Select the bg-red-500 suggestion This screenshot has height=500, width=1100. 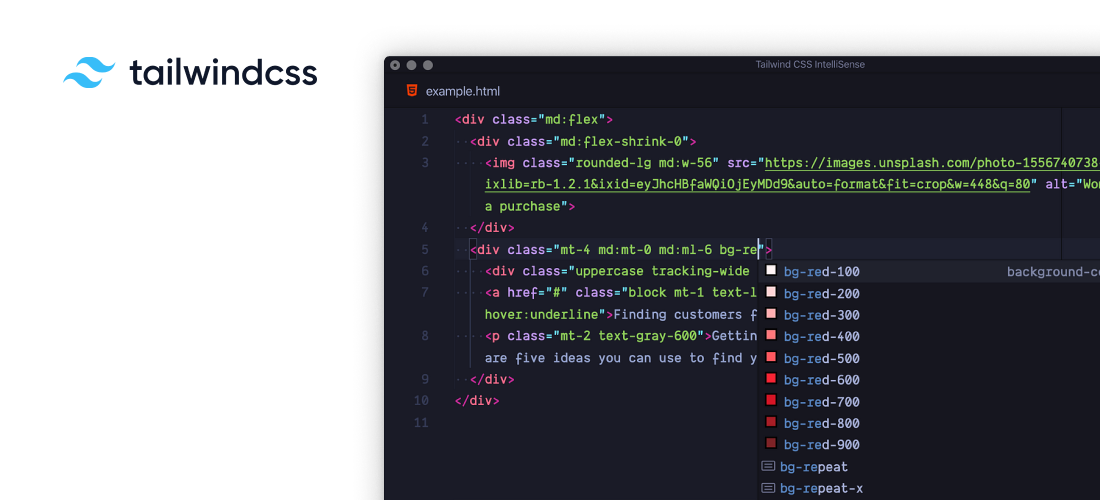(929, 358)
